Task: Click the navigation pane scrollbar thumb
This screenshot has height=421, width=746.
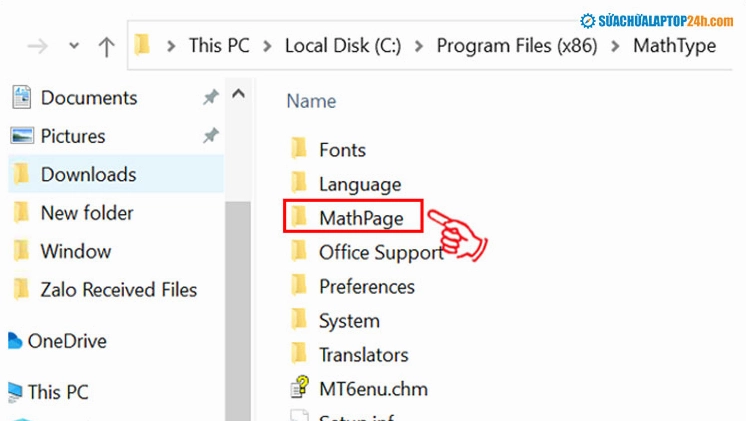Action: click(238, 311)
